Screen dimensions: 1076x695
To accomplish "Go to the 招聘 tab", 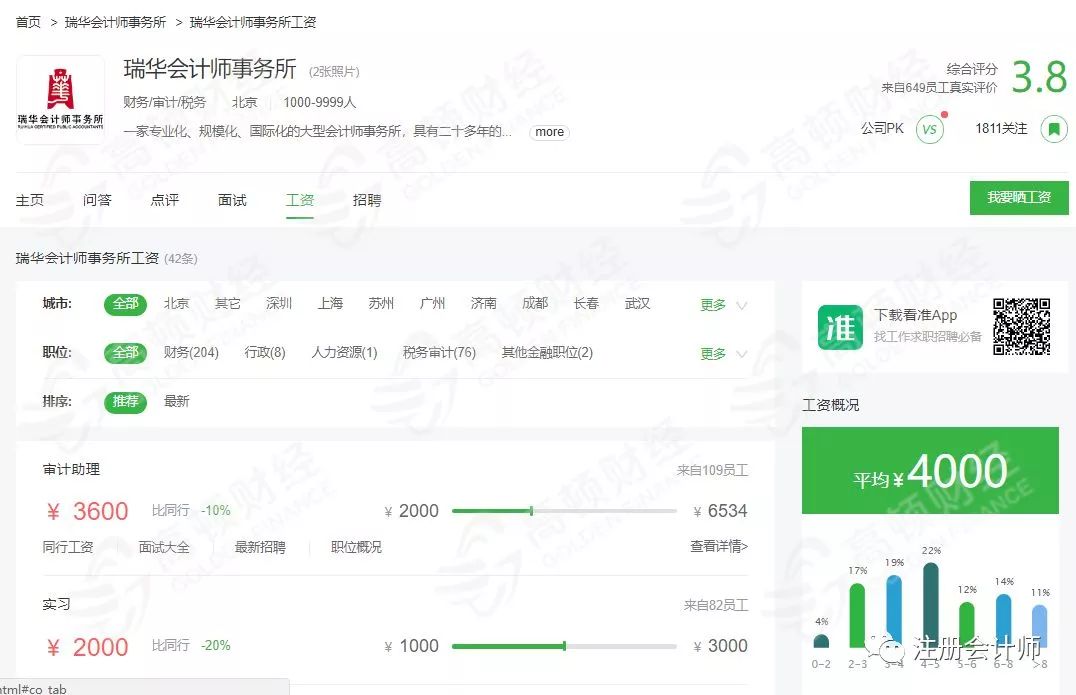I will (366, 200).
